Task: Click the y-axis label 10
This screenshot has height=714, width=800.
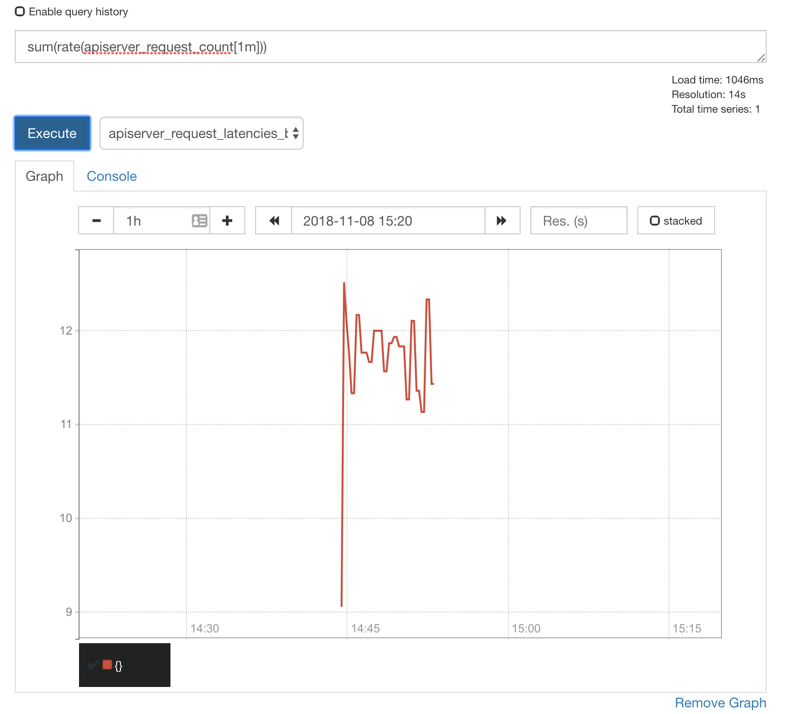Action: point(66,518)
